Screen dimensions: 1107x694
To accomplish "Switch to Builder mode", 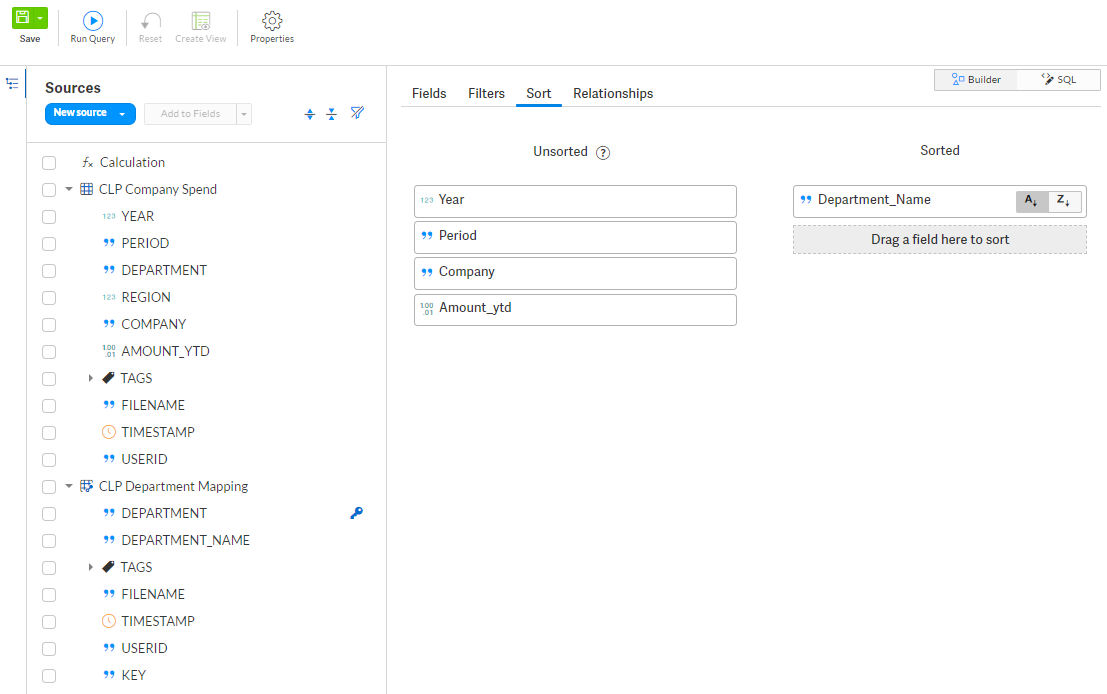I will point(976,80).
